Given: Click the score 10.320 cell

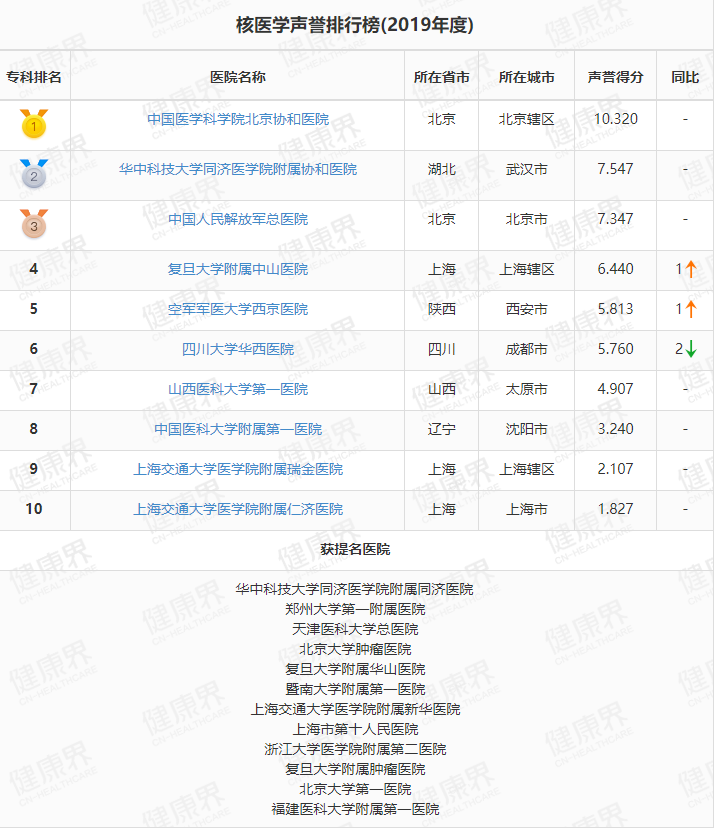Looking at the screenshot, I should (x=615, y=119).
